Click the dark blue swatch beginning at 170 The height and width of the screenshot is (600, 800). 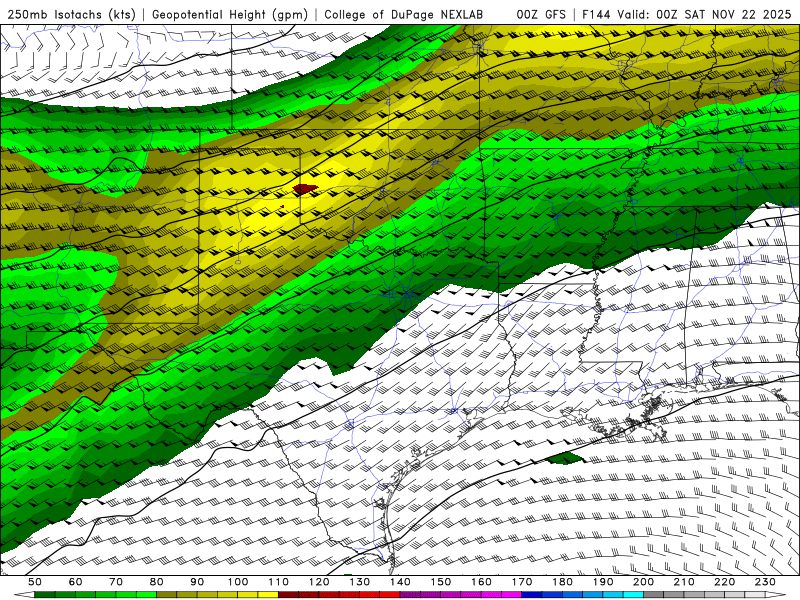(532, 595)
